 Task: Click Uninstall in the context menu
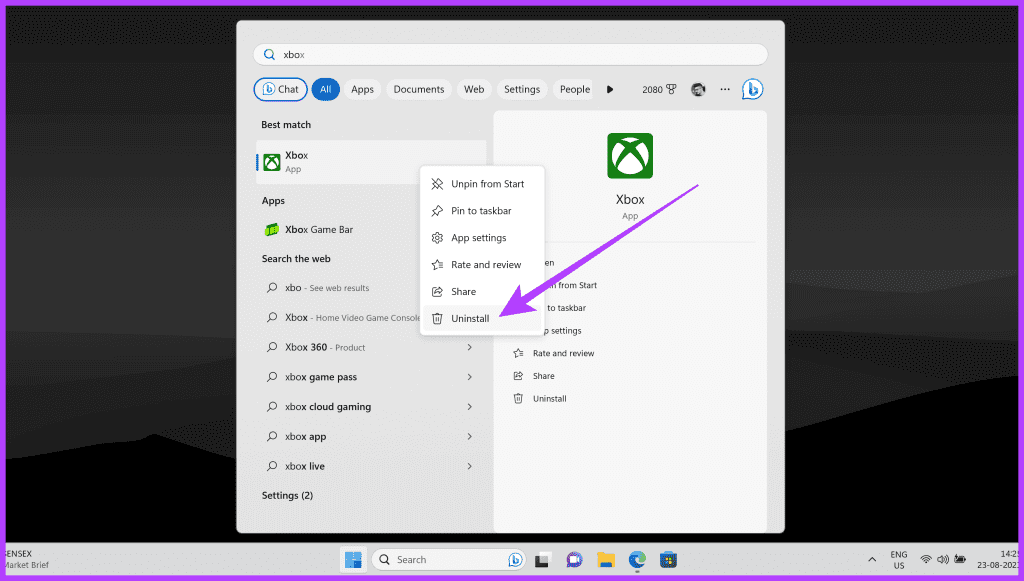coord(481,318)
